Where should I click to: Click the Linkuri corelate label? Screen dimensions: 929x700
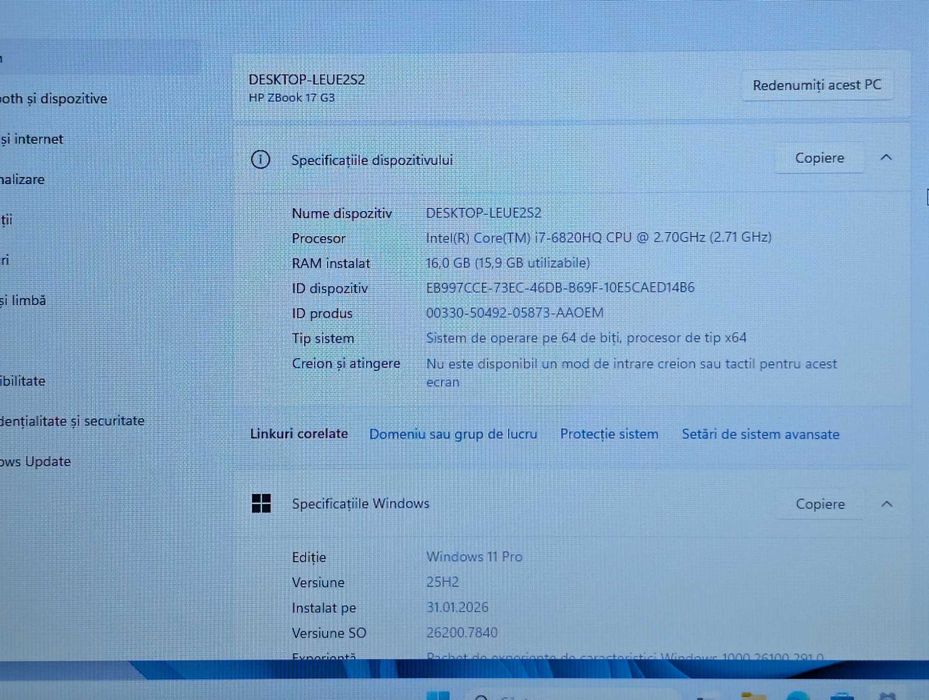(299, 434)
